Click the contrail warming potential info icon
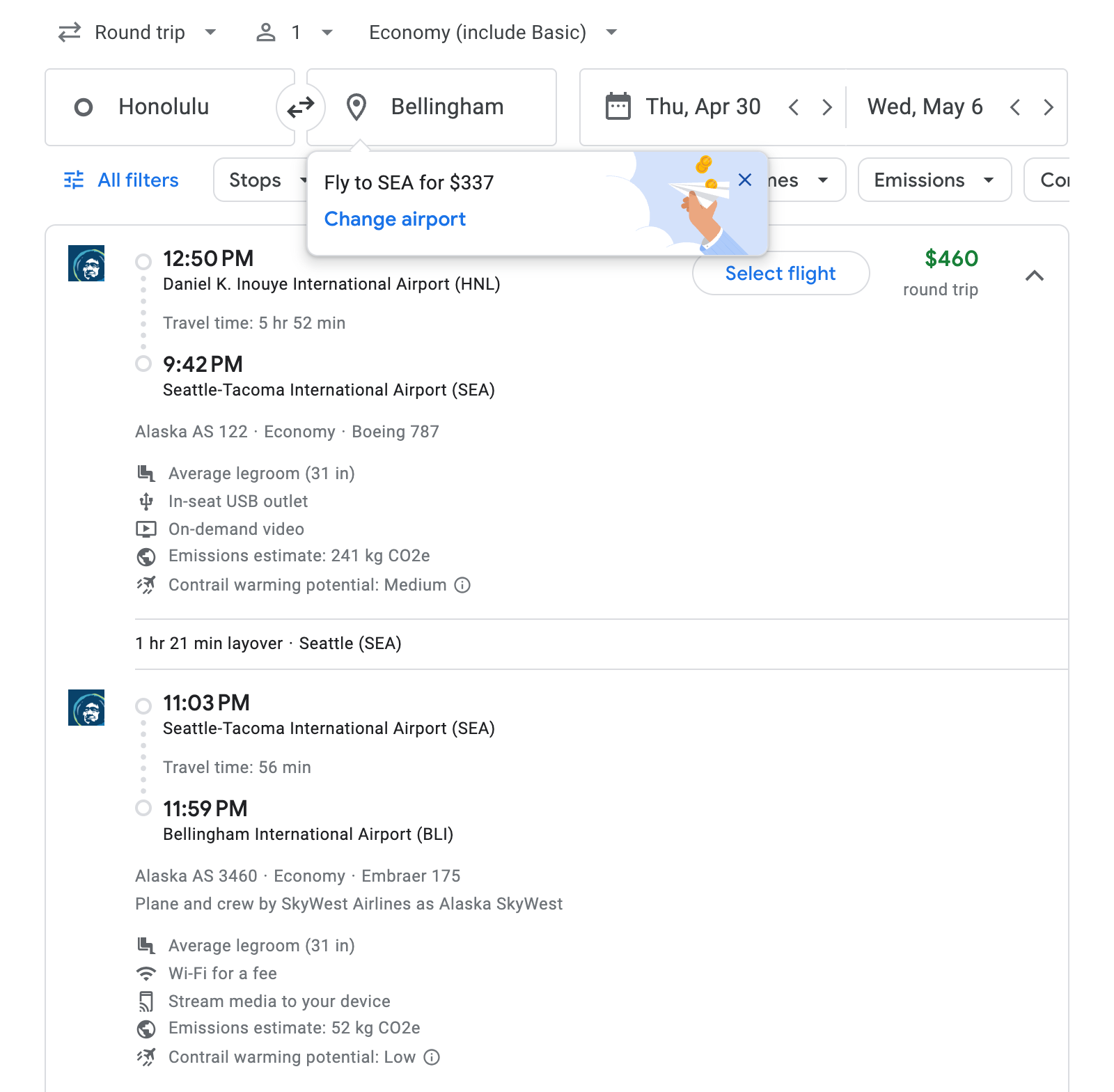This screenshot has width=1114, height=1092. tap(462, 585)
